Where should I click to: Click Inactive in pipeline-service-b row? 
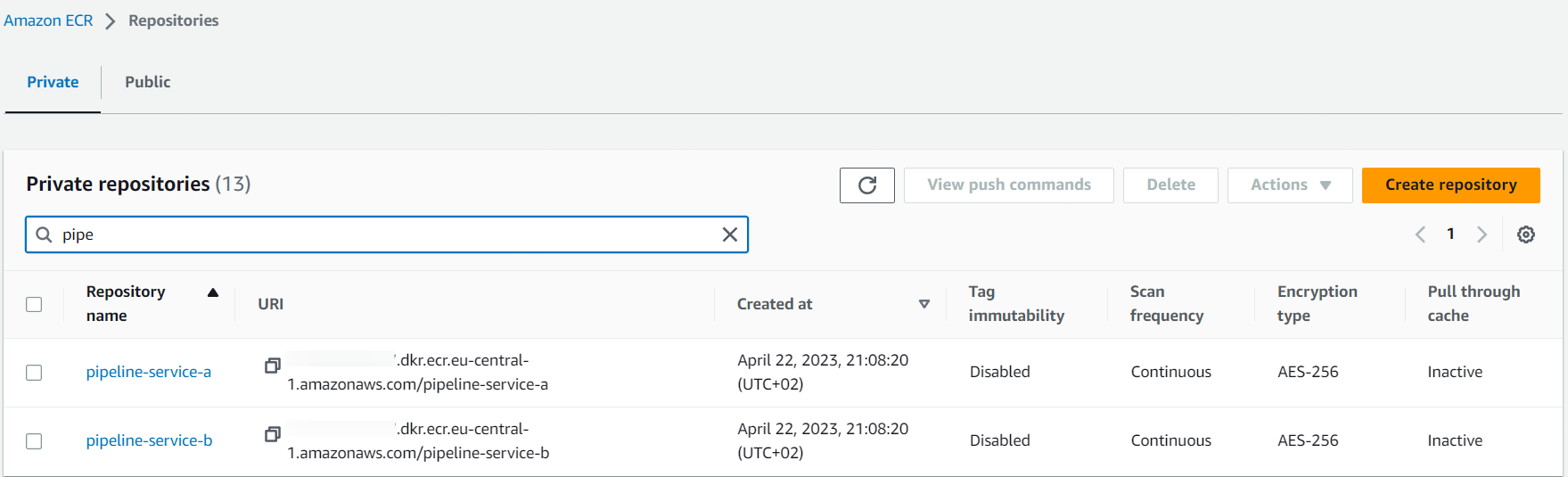pos(1455,440)
